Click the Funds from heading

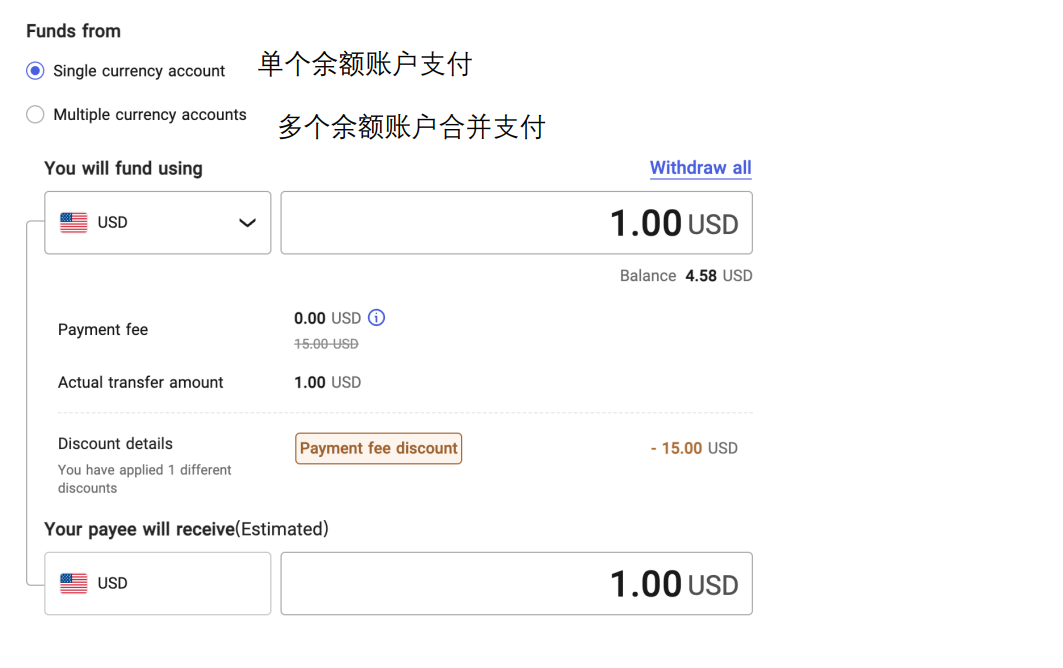[x=73, y=31]
